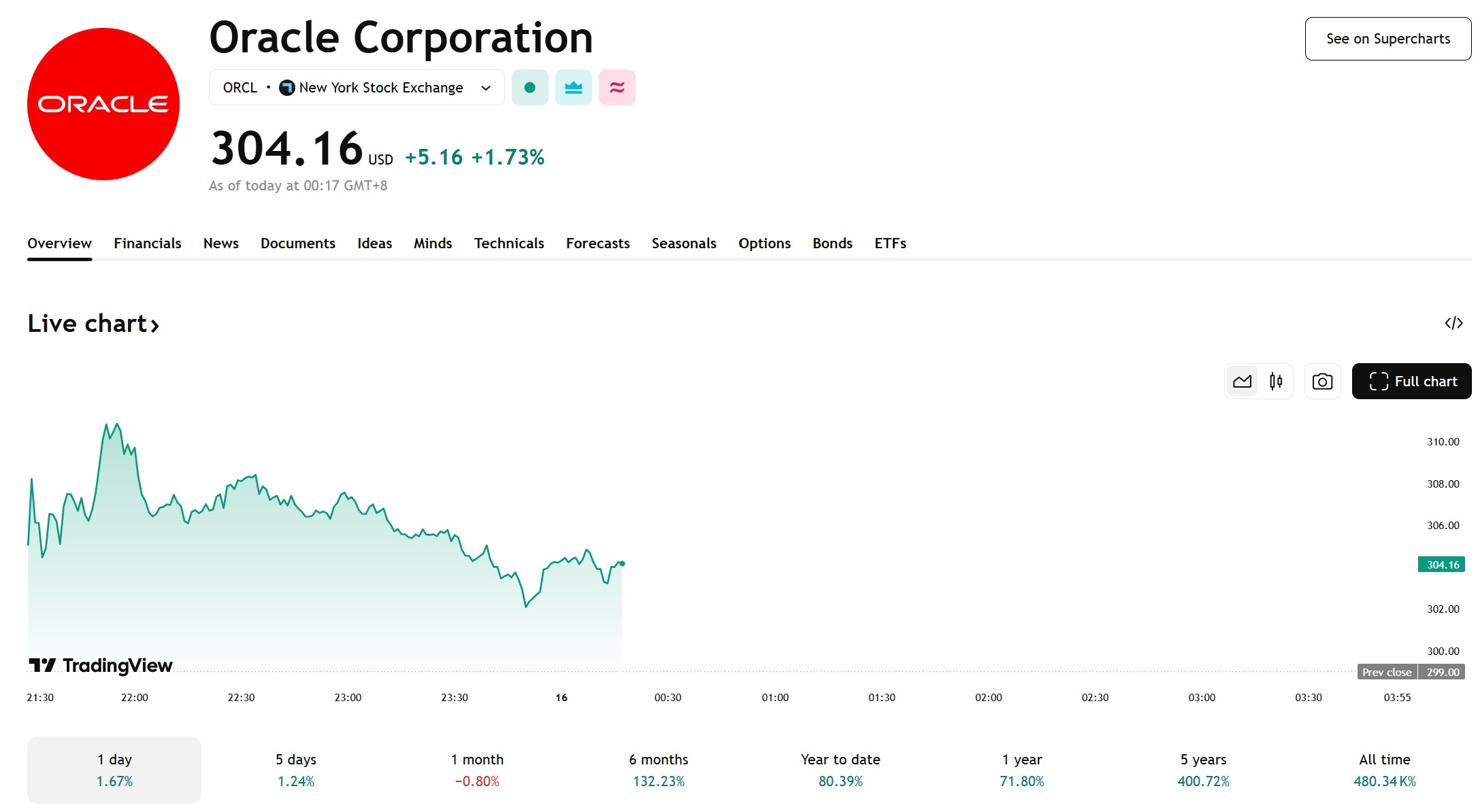Open the Financials tab
Screen dimensions: 1478x812
pos(147,243)
